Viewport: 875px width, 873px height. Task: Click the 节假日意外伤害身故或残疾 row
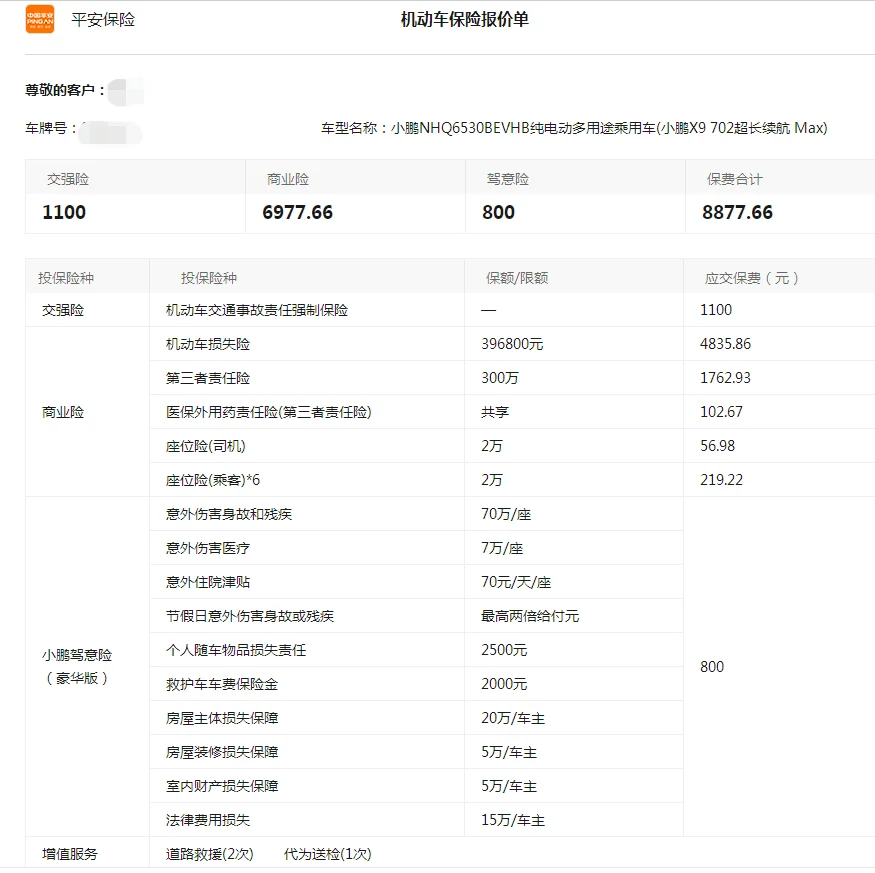[x=249, y=616]
